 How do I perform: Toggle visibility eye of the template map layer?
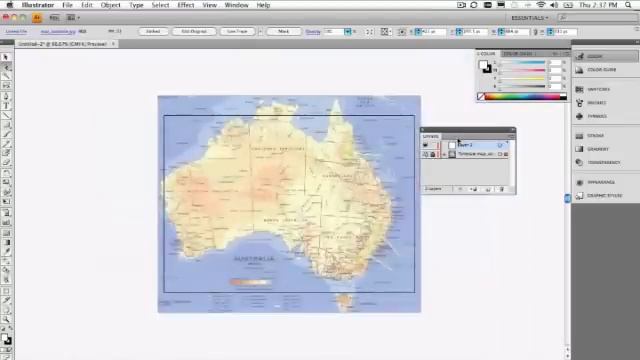click(425, 154)
